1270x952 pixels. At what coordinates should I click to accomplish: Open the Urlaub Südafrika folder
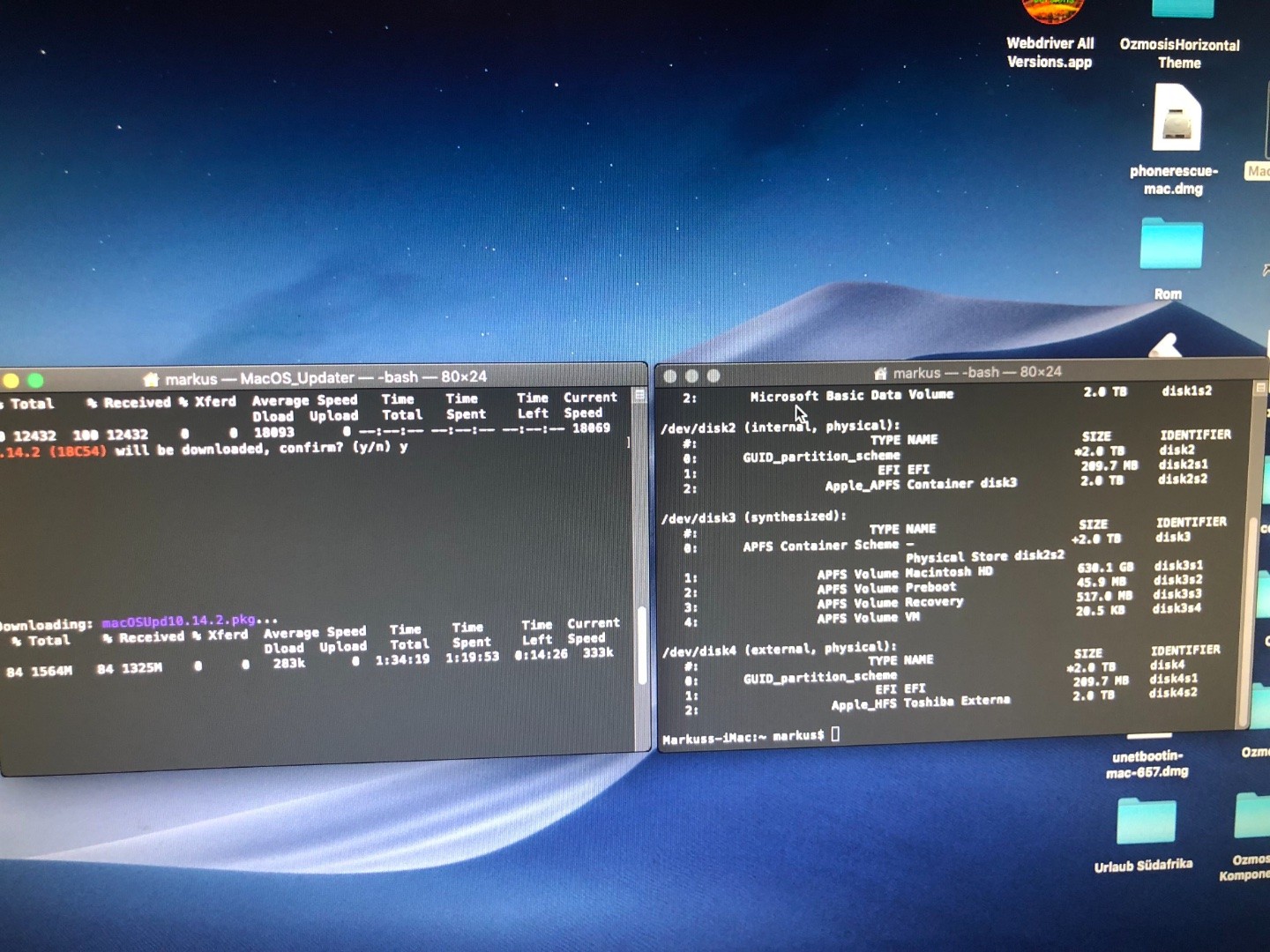coord(1146,822)
